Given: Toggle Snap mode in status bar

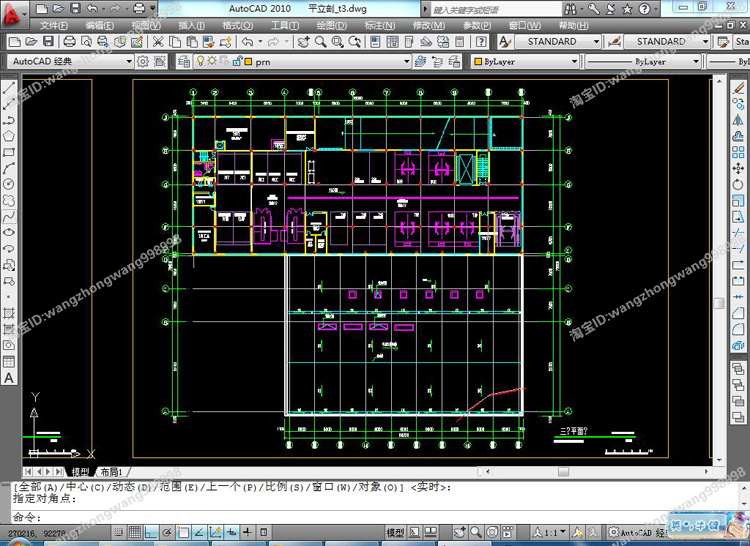Looking at the screenshot, I should tap(119, 532).
